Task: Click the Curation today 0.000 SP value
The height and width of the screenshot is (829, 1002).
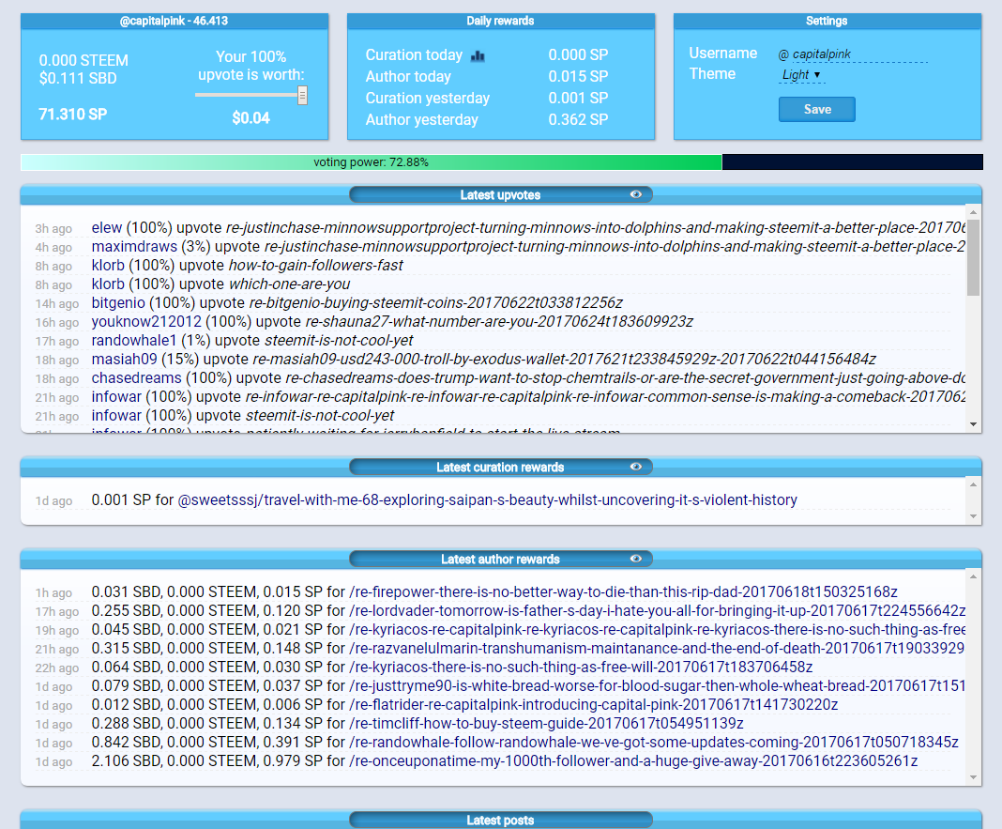Action: click(578, 55)
